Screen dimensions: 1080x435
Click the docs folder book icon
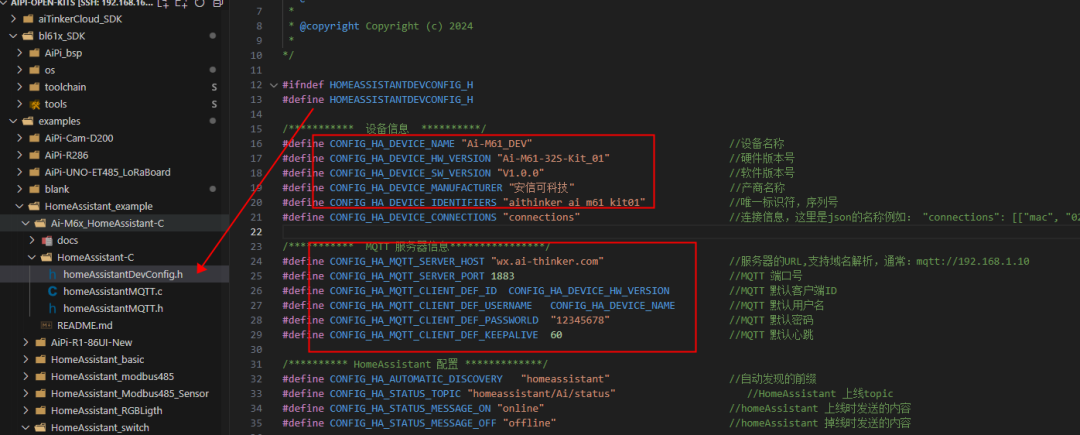pos(48,240)
